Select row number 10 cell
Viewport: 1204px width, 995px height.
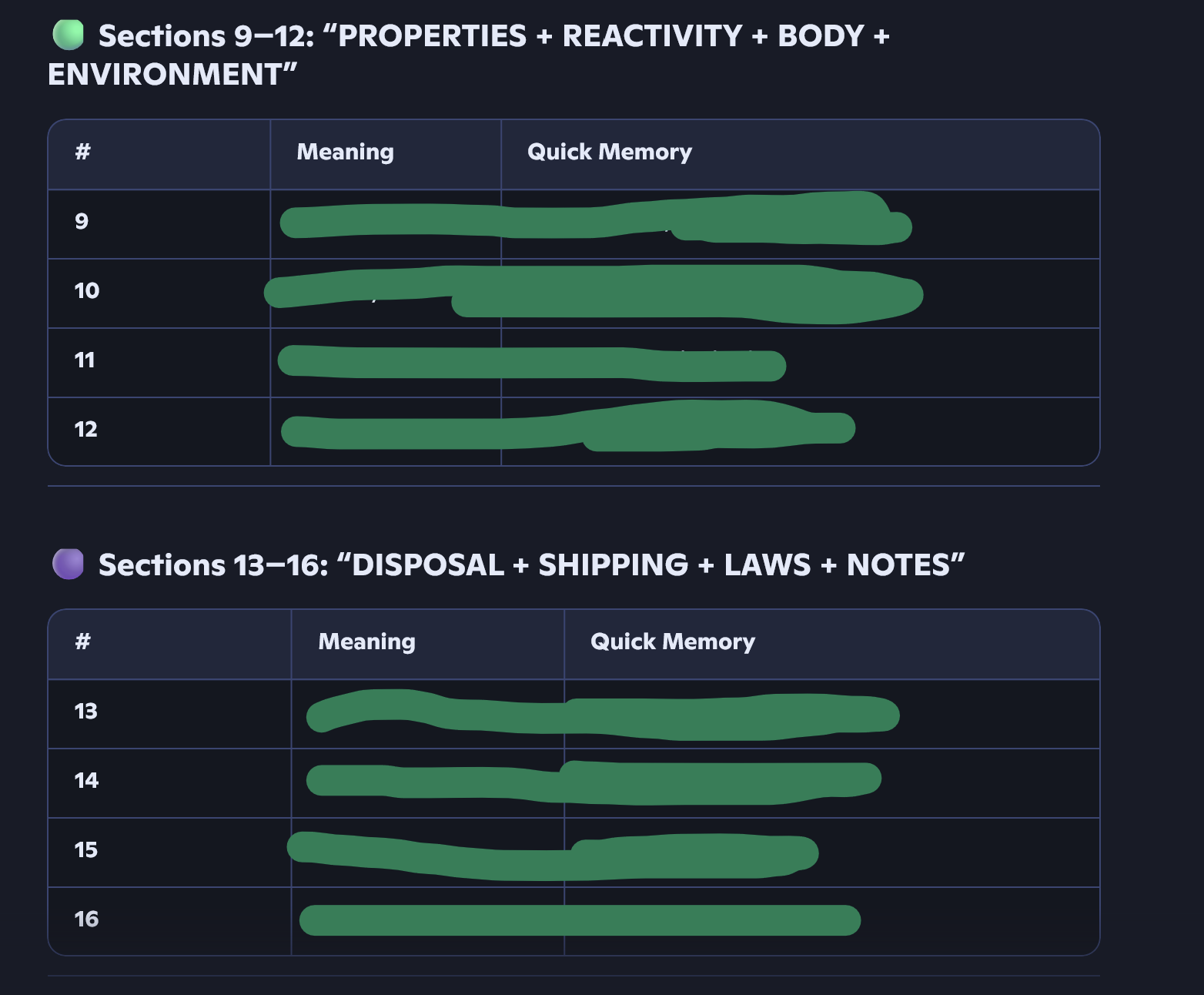[86, 291]
